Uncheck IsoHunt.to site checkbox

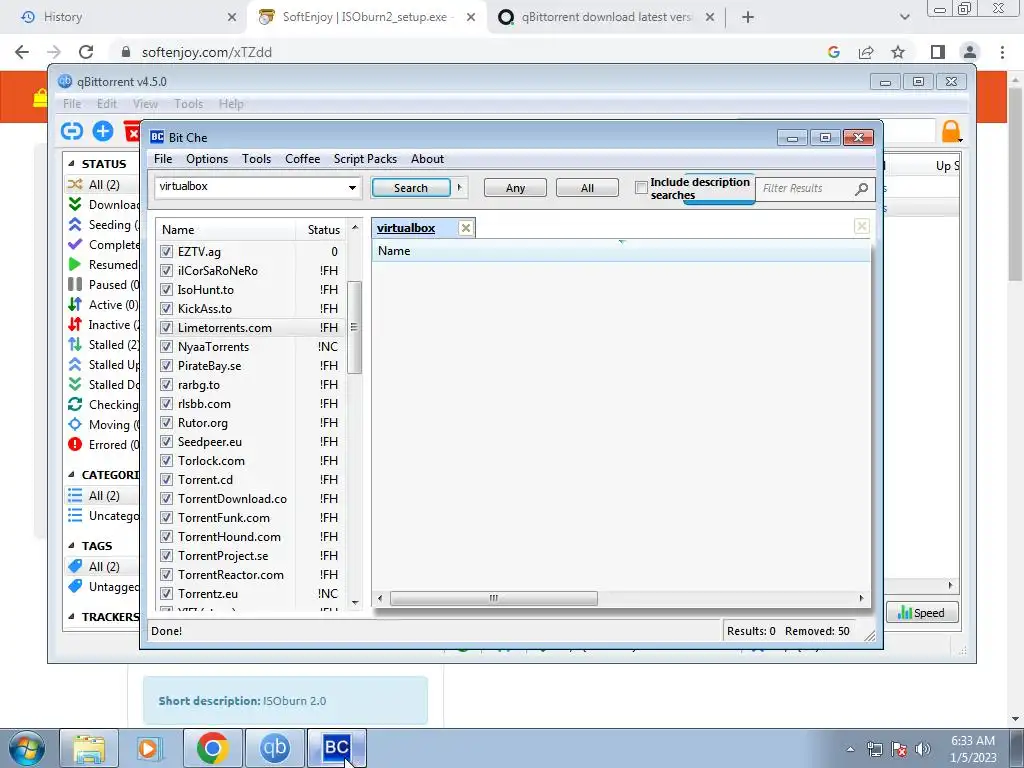167,289
